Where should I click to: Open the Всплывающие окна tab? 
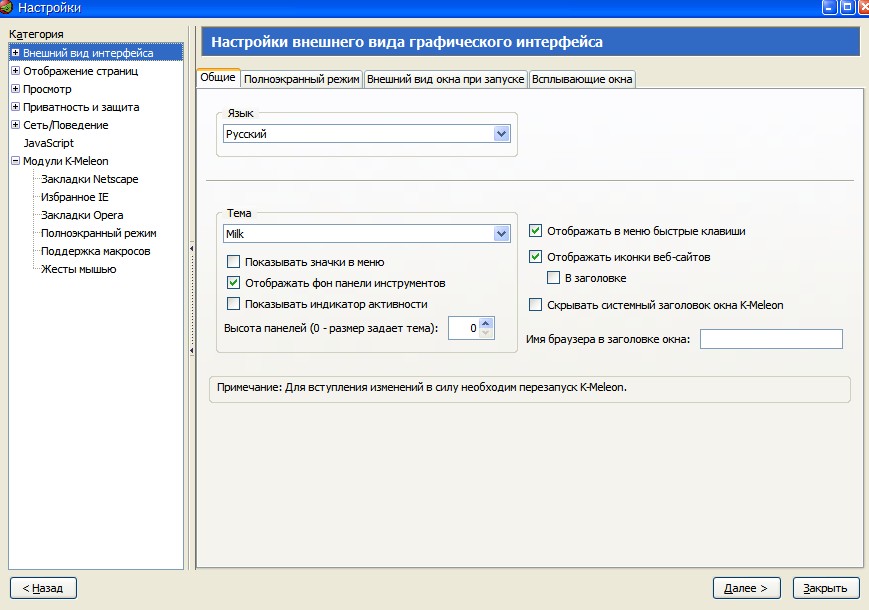click(x=582, y=79)
